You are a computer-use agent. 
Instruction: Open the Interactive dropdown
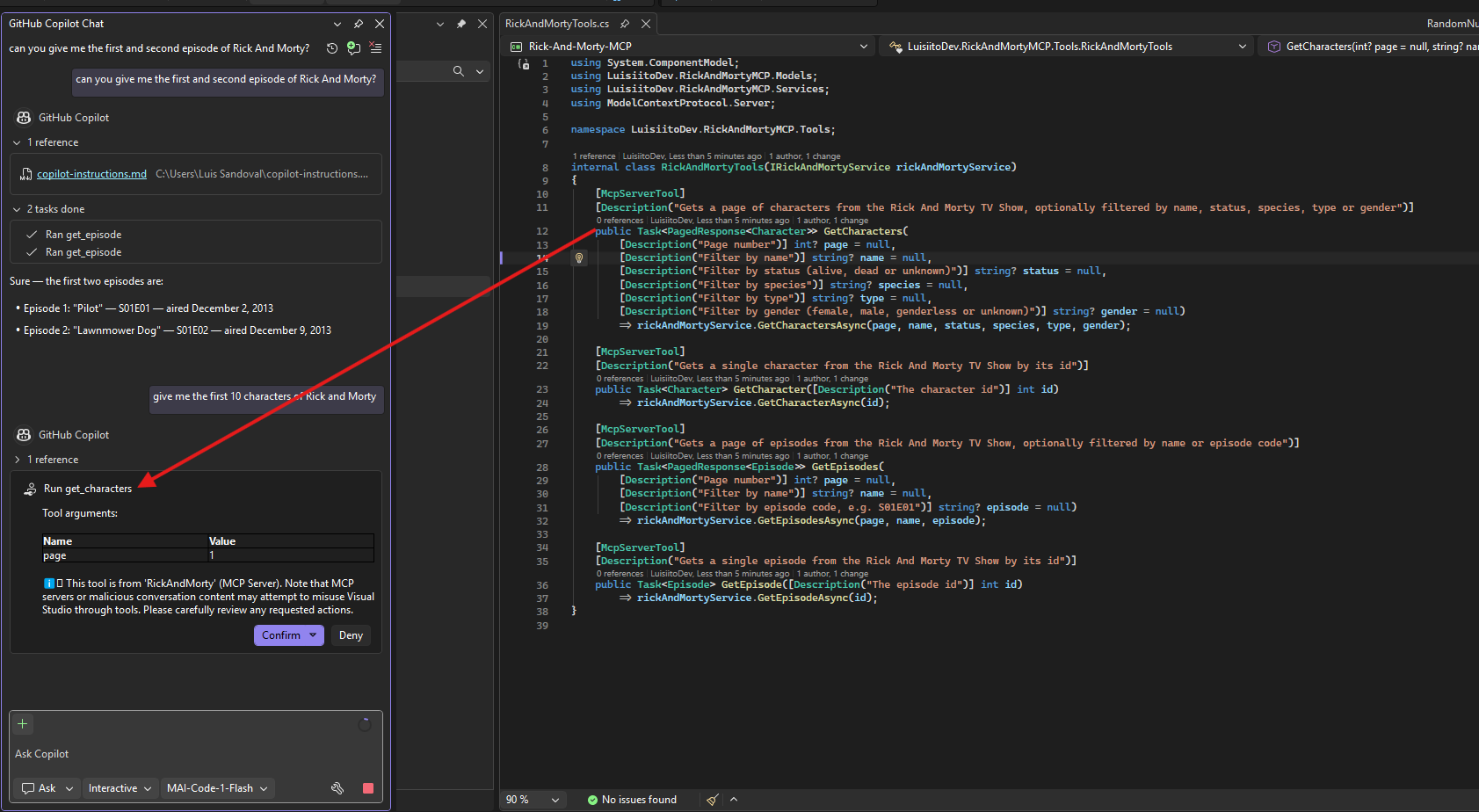pyautogui.click(x=120, y=788)
